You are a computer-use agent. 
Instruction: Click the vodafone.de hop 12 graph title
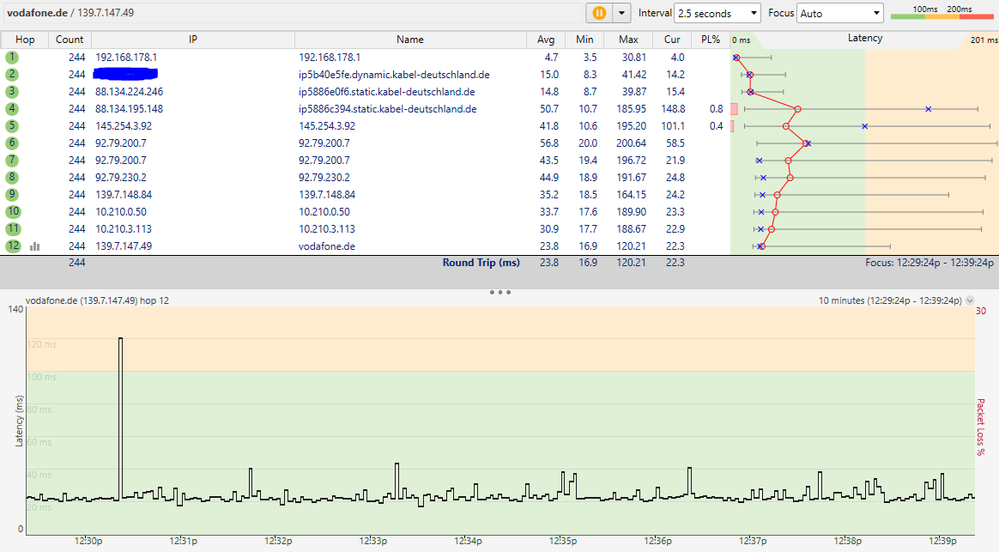97,300
